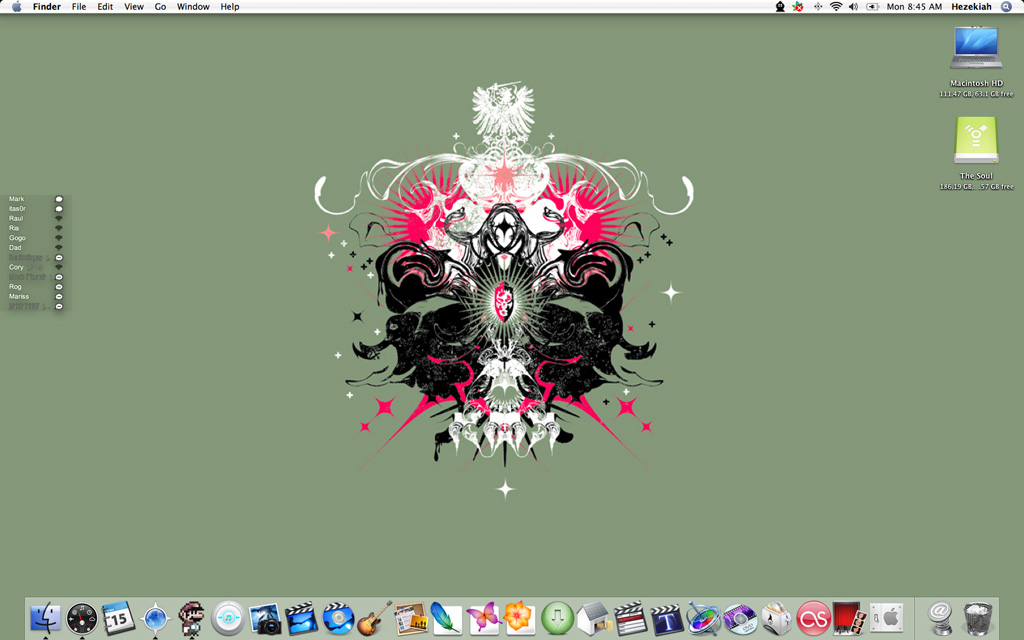This screenshot has height=640, width=1024.
Task: Open Finder from the dock
Action: [45, 618]
